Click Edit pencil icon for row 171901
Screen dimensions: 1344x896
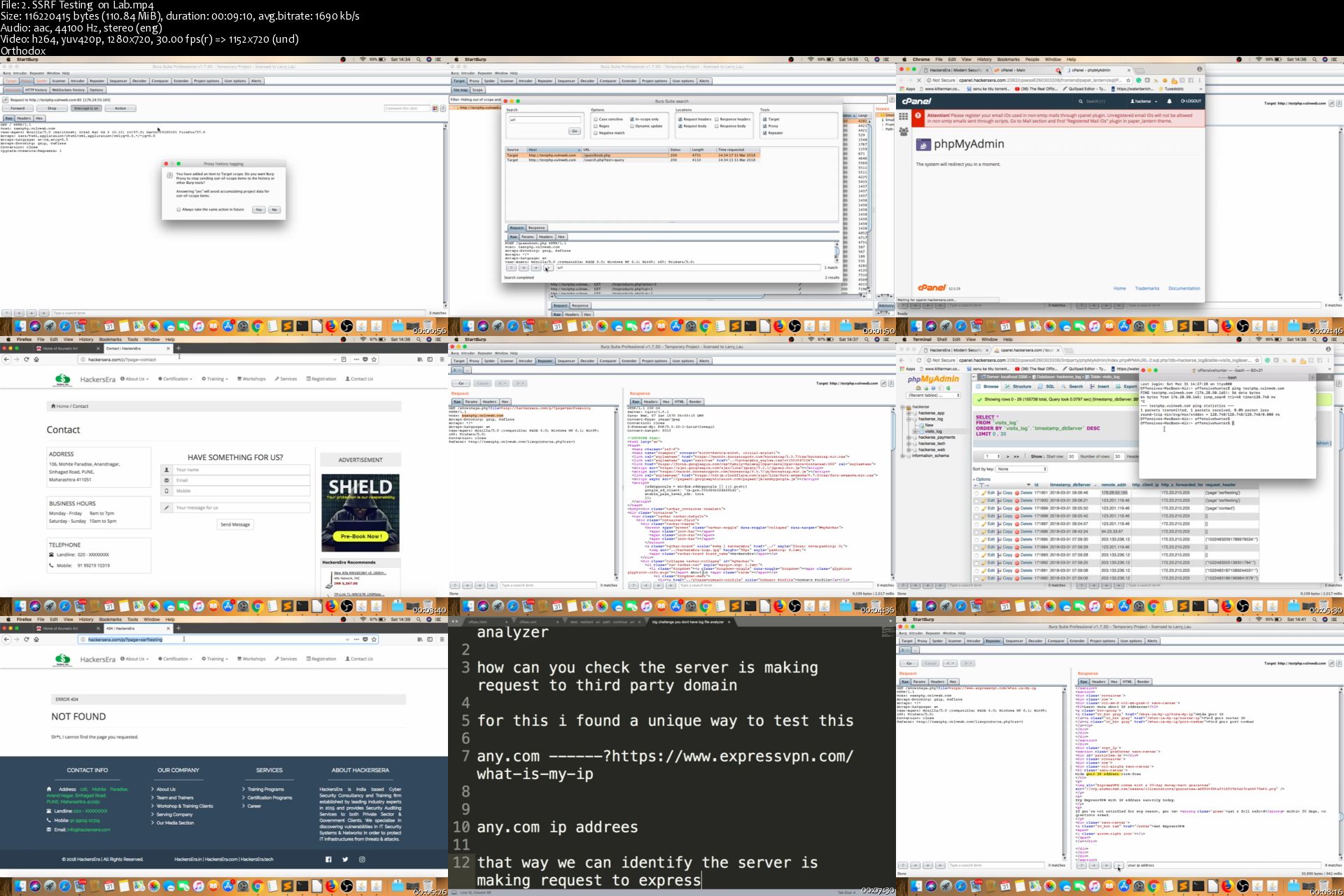pyautogui.click(x=984, y=493)
